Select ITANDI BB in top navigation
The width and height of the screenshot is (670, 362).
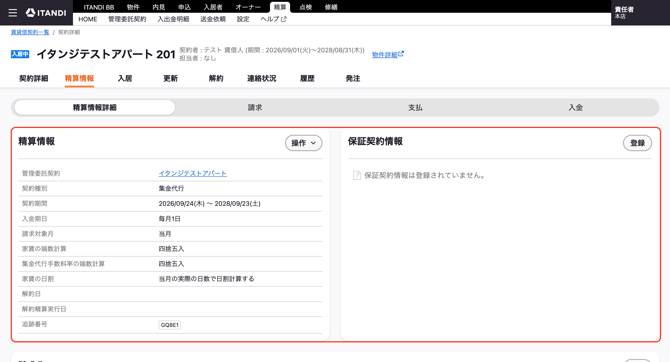(99, 7)
